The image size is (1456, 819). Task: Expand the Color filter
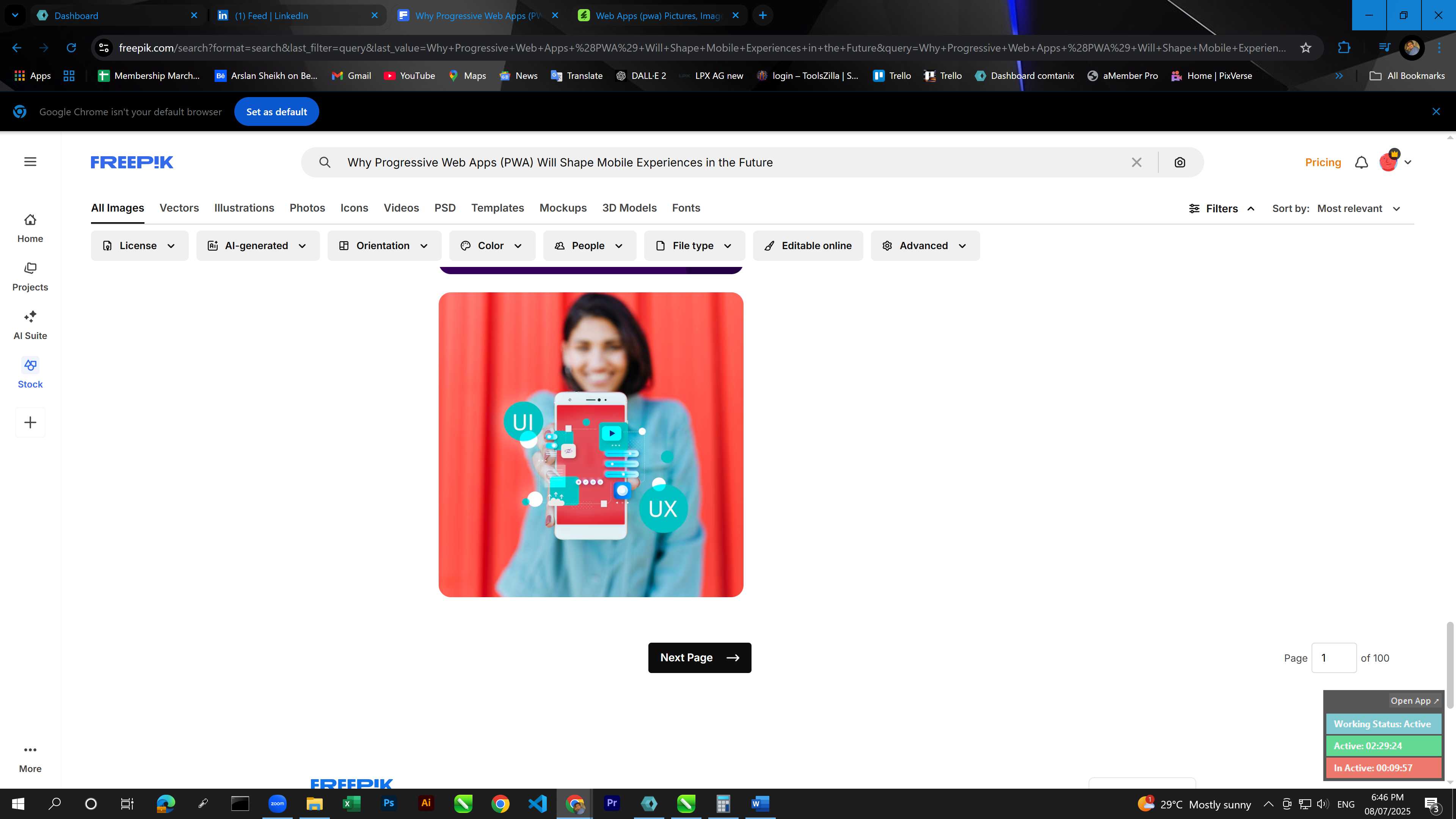[492, 246]
